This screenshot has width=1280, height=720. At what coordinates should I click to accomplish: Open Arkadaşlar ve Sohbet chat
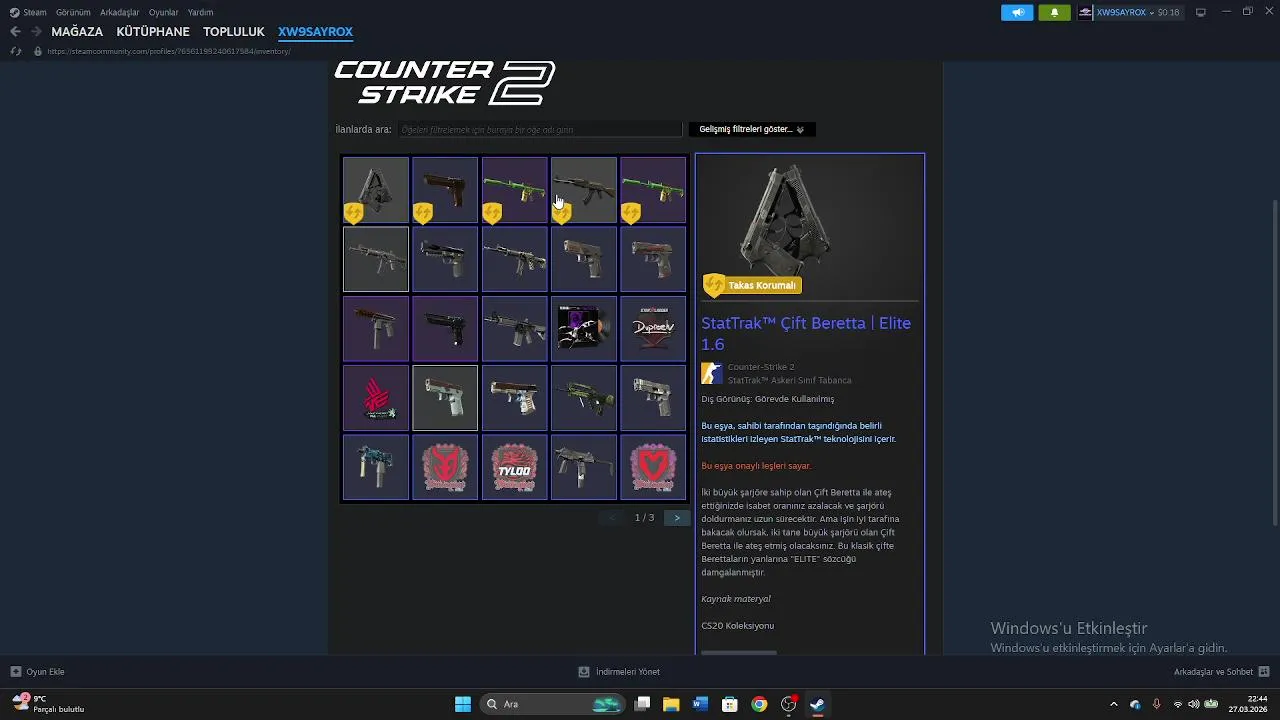click(1221, 672)
